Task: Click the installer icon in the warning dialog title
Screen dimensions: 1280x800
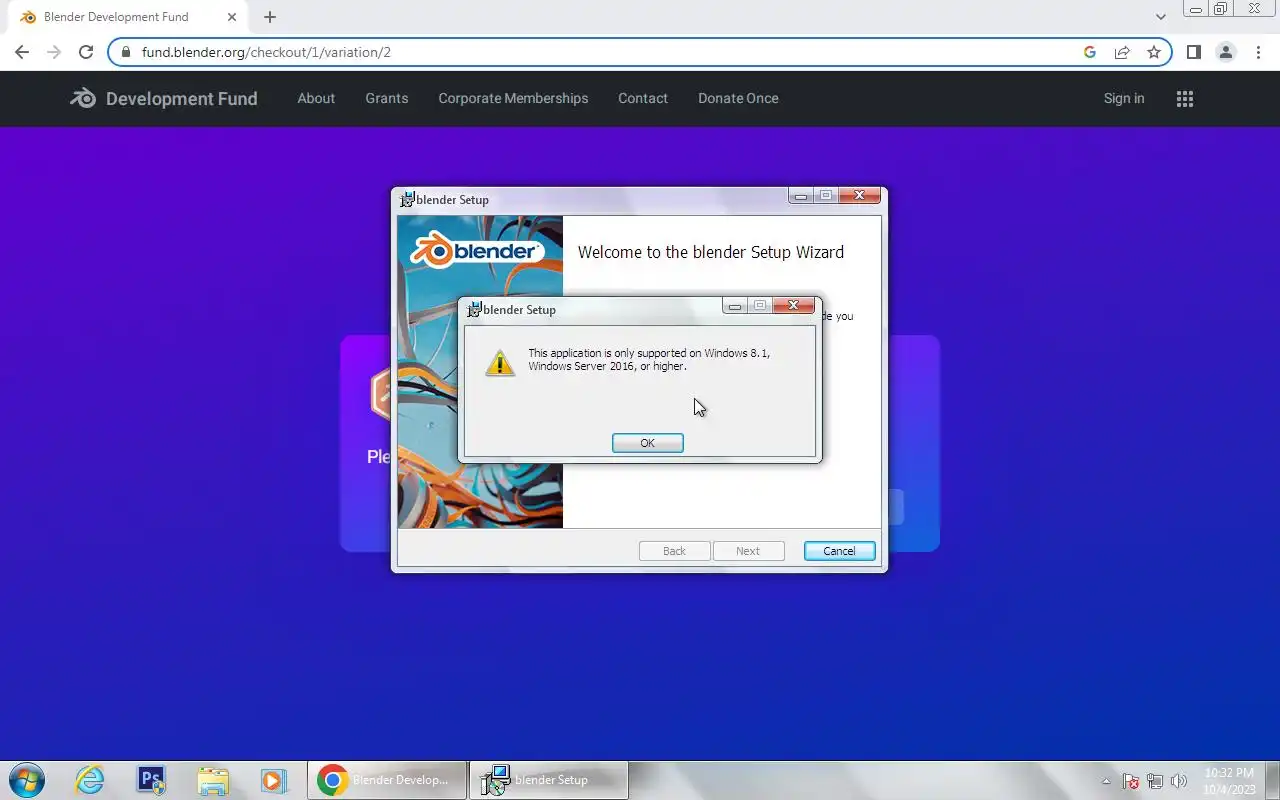Action: pyautogui.click(x=474, y=310)
